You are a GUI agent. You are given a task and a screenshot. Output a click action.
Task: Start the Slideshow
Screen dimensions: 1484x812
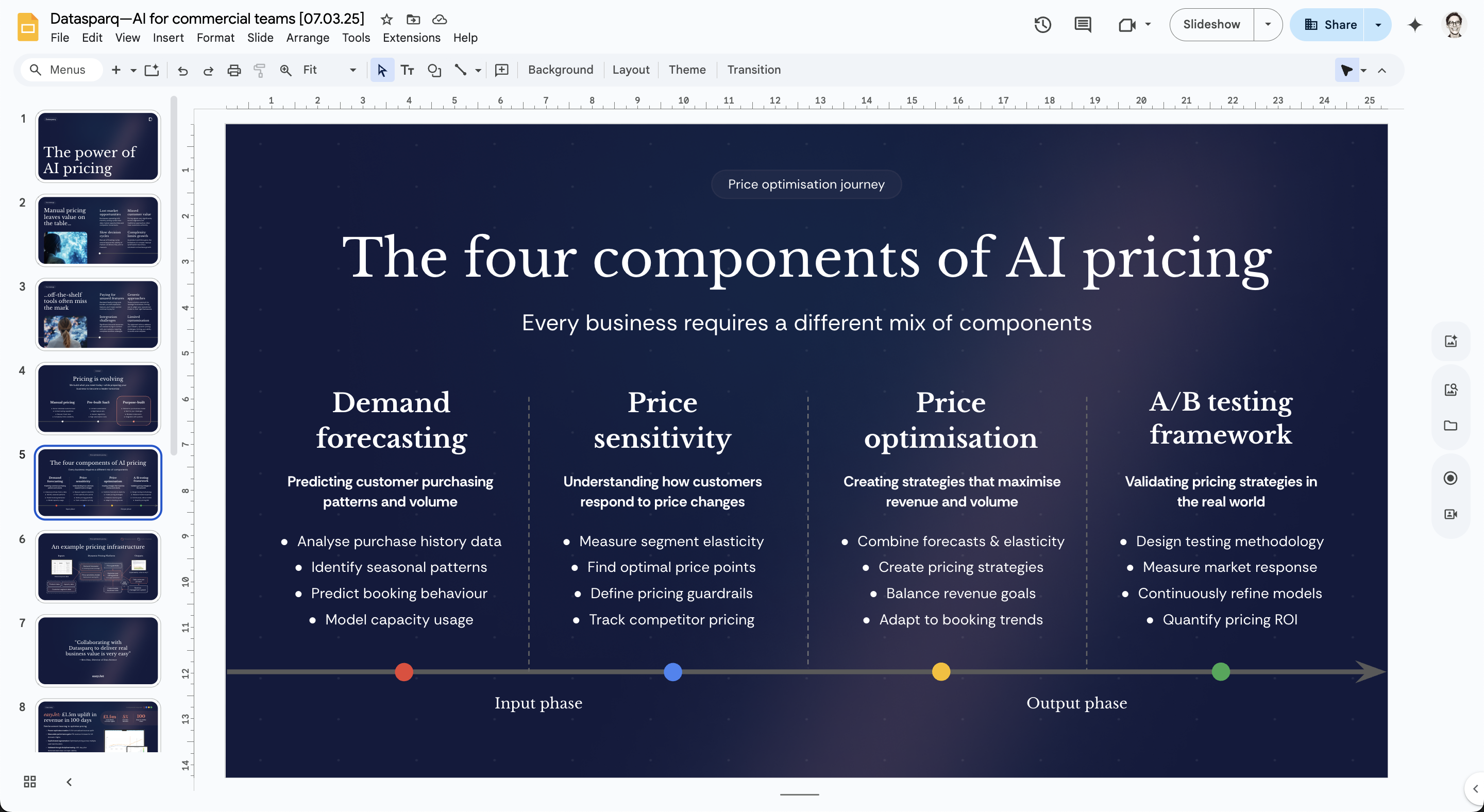click(1211, 25)
